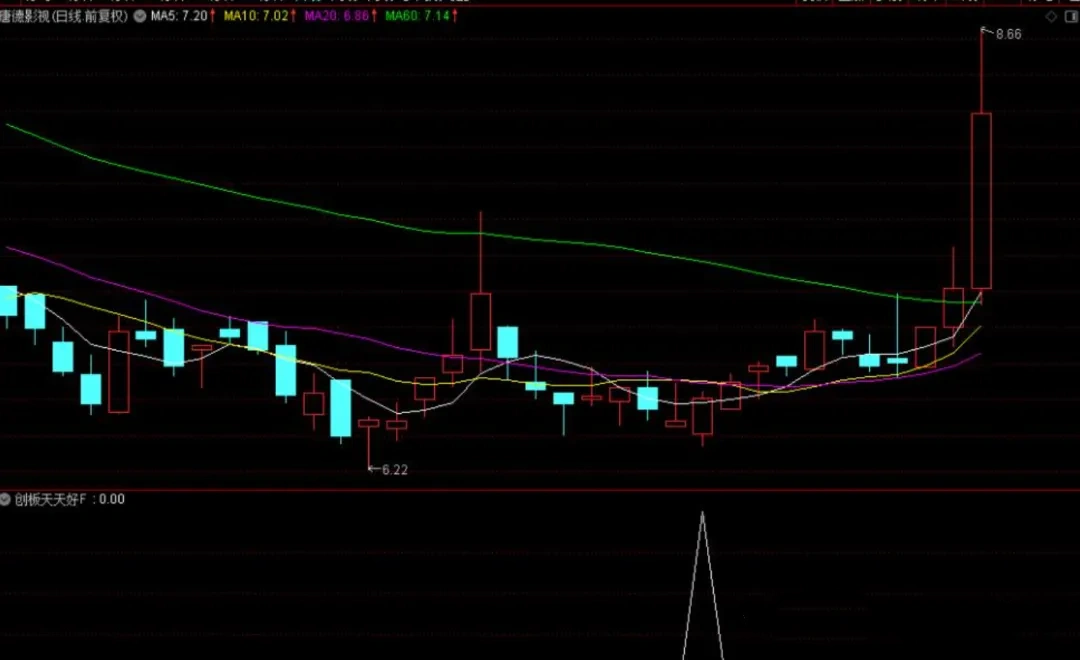Image resolution: width=1080 pixels, height=660 pixels.
Task: Expand the 创板天天好F indicator menu arrow
Action: 6,499
